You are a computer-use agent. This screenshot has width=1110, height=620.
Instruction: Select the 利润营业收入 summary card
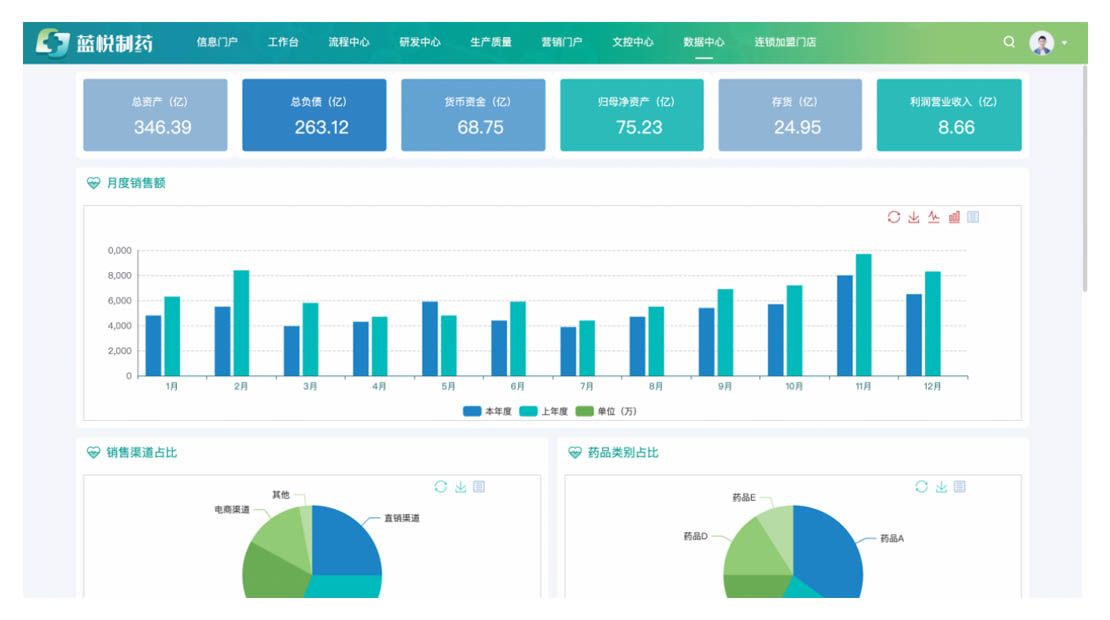click(949, 115)
